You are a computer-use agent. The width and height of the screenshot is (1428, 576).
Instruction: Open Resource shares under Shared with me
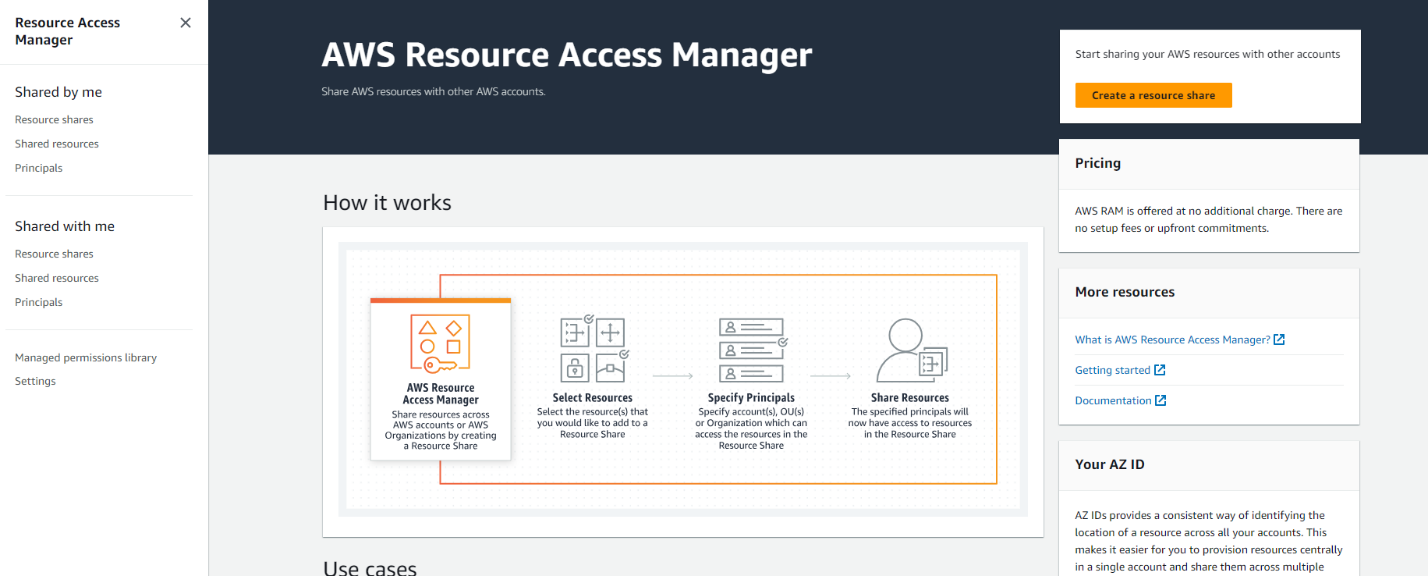pyautogui.click(x=54, y=254)
